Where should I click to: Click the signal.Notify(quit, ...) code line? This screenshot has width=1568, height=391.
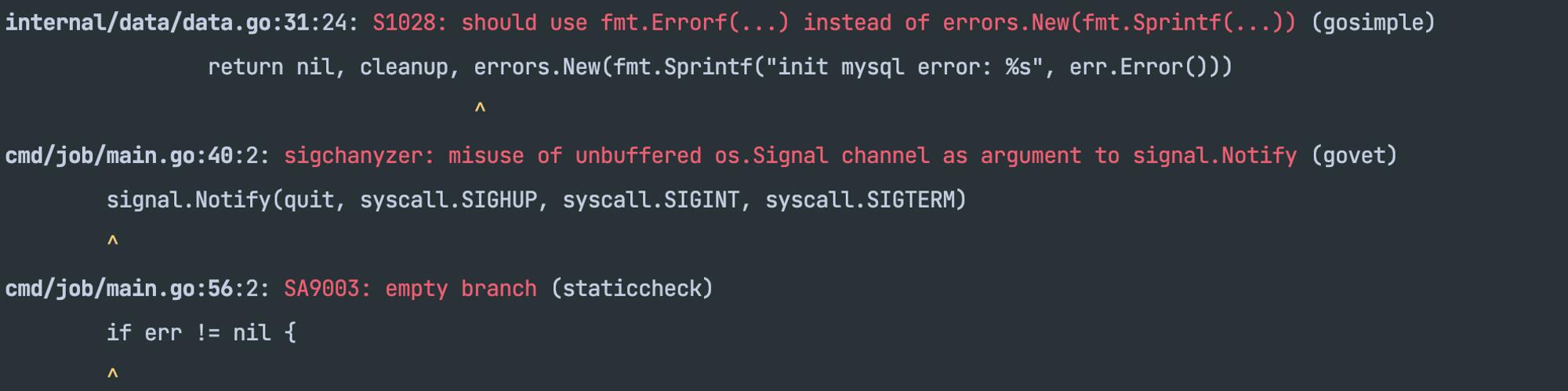[537, 201]
